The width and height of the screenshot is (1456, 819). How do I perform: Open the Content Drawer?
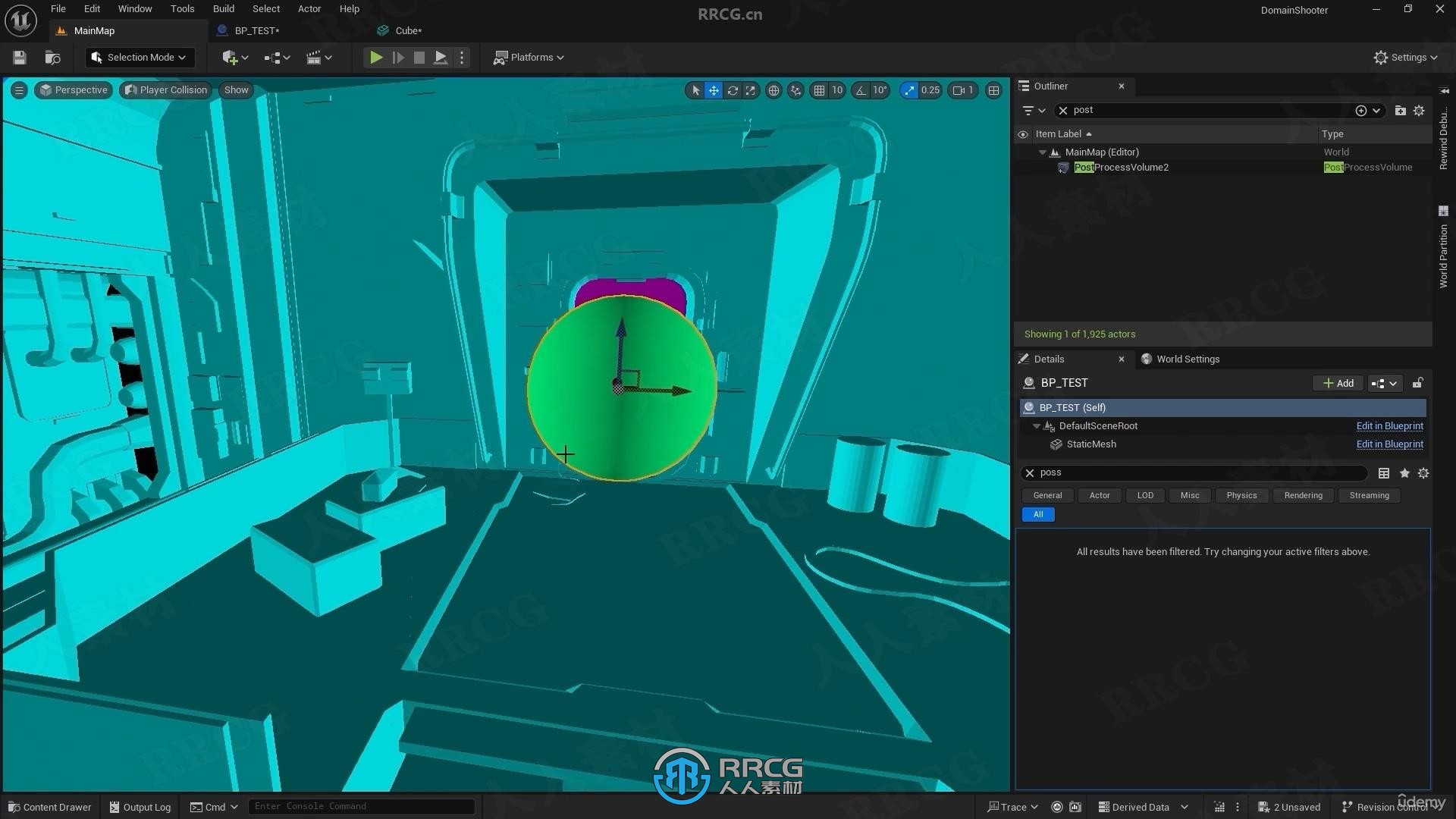(49, 807)
